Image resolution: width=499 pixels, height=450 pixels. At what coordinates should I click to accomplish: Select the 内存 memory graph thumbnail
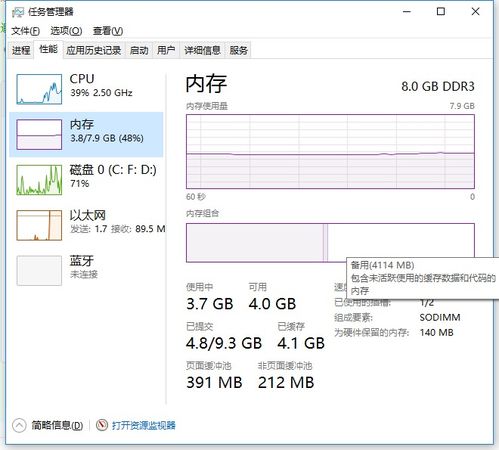pyautogui.click(x=39, y=134)
